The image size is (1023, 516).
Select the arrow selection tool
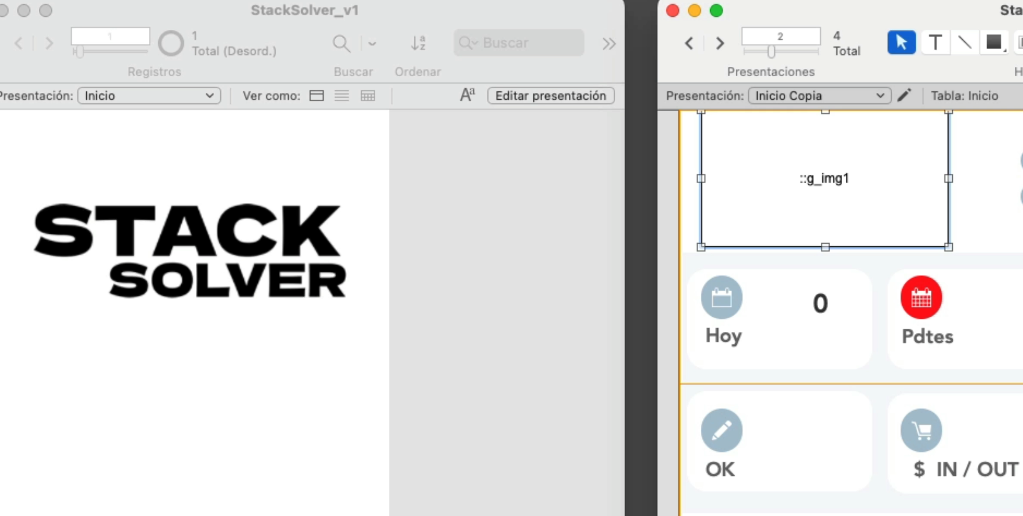tap(902, 42)
